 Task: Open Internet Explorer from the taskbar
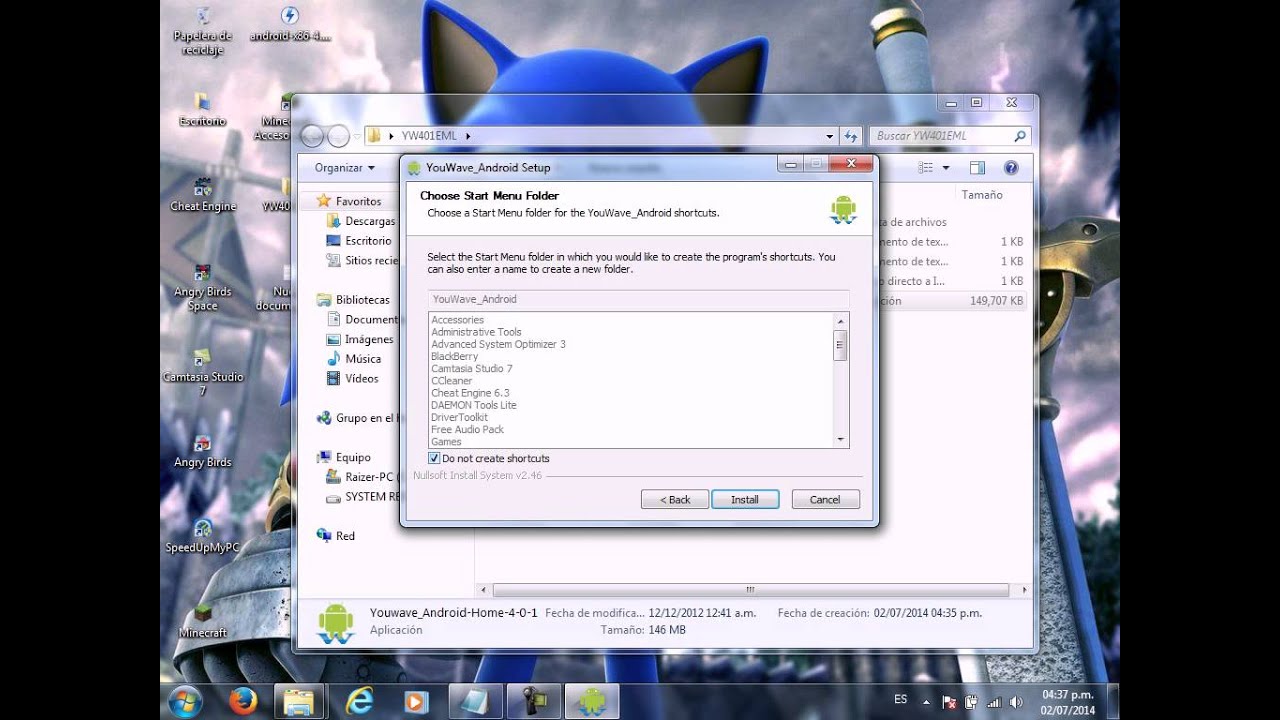point(359,702)
